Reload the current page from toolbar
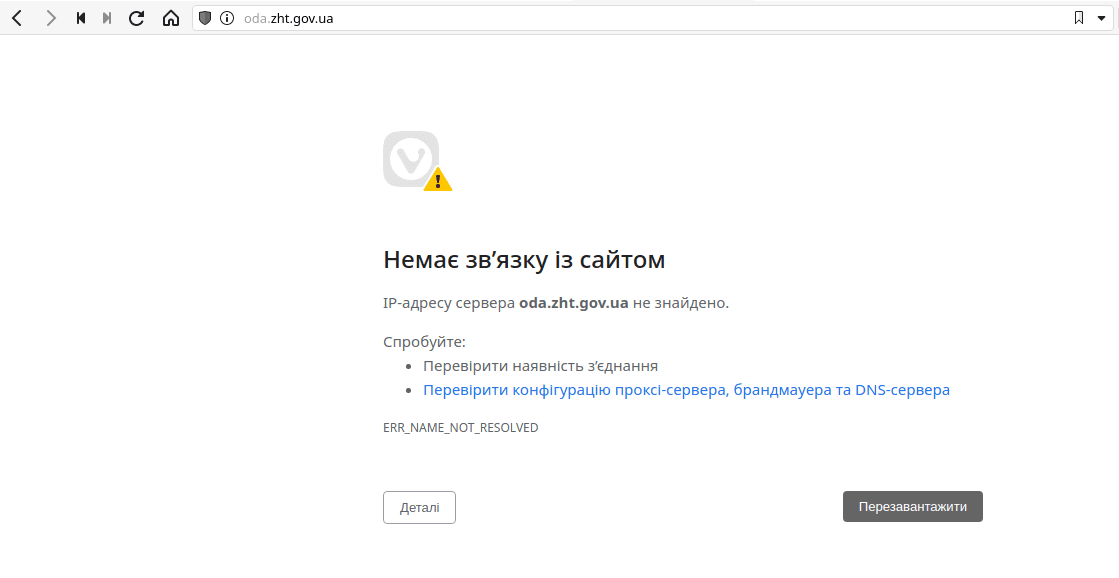The height and width of the screenshot is (578, 1119). [x=137, y=18]
